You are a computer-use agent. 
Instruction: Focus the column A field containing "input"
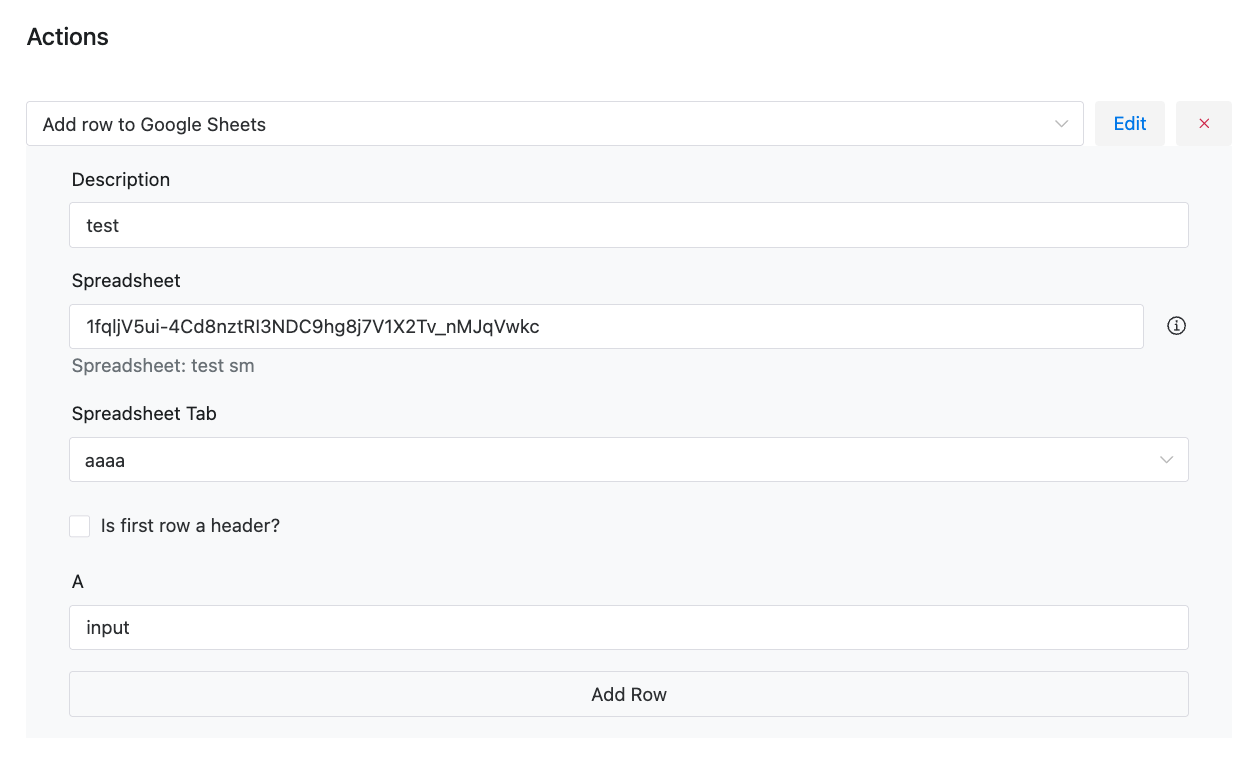pyautogui.click(x=629, y=628)
